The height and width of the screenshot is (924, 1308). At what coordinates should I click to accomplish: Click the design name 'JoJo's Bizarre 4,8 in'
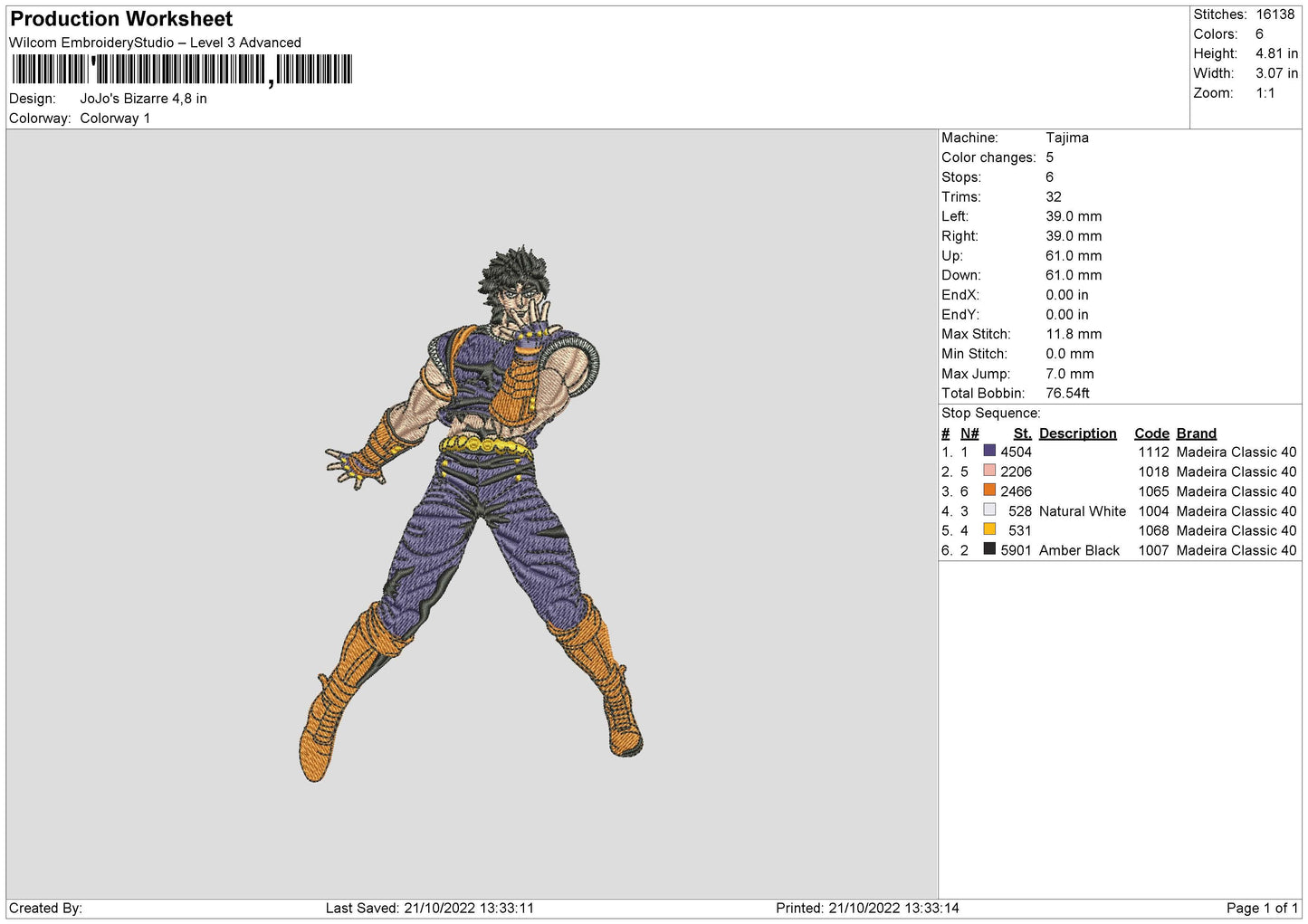coord(143,99)
